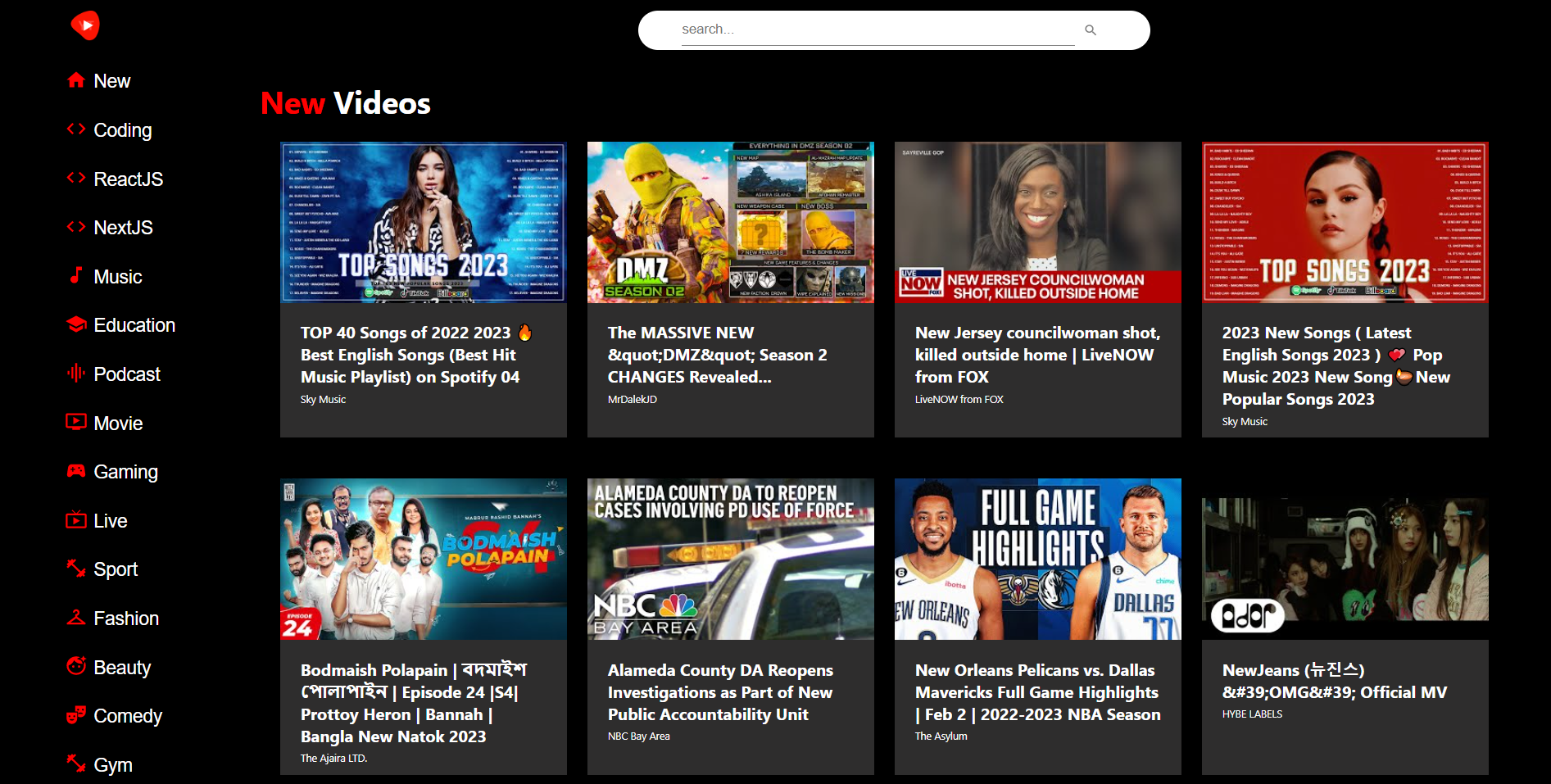The height and width of the screenshot is (784, 1551).
Task: Click the search magnifier icon
Action: 1091,30
